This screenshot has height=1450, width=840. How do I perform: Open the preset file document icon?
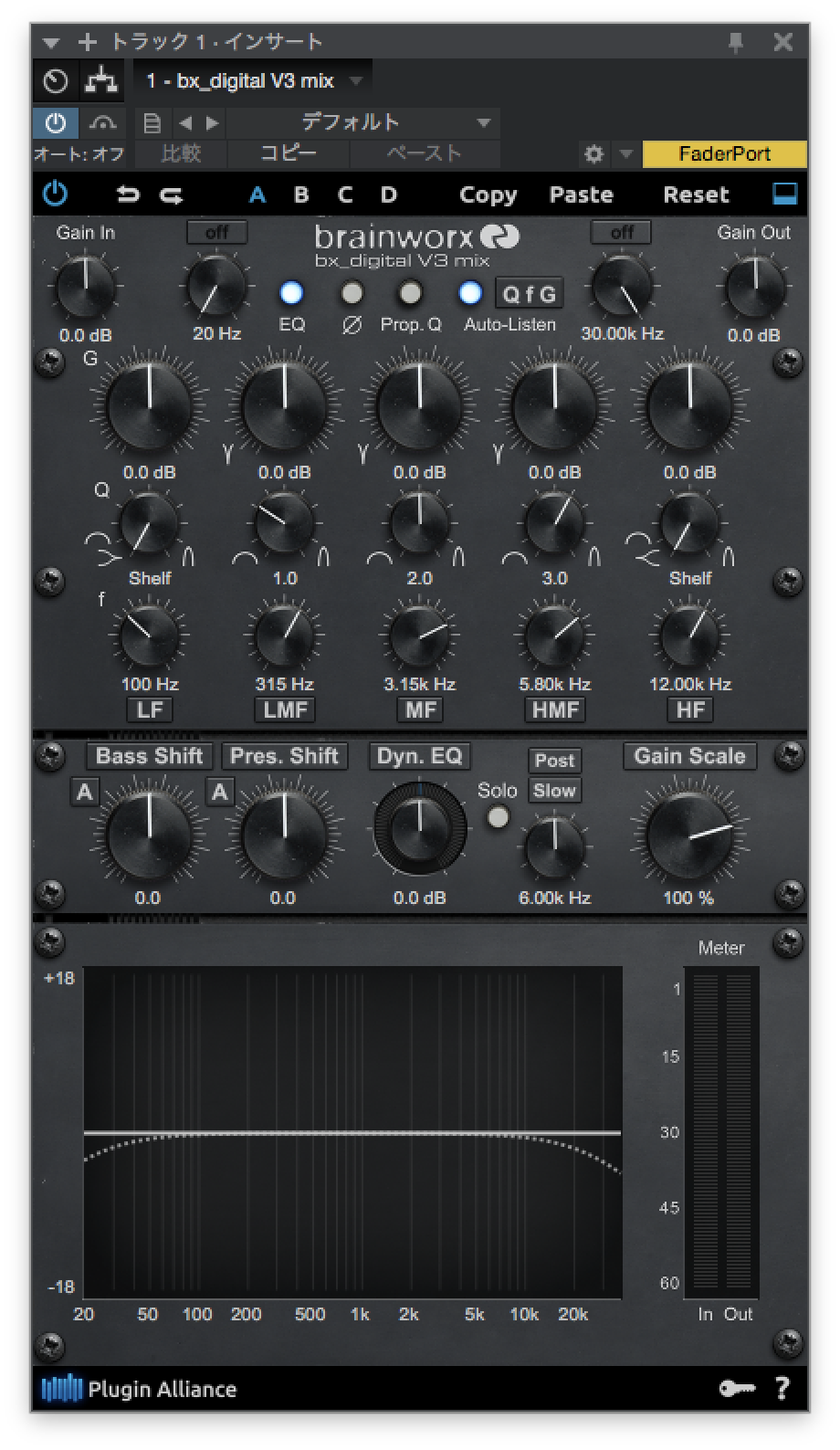click(152, 122)
